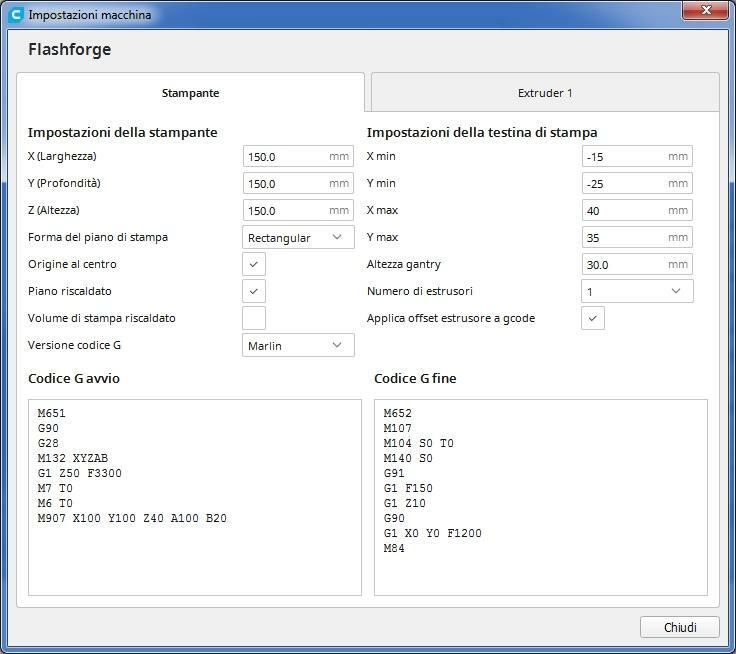This screenshot has height=654, width=736.
Task: Close the Impostazioni macchina window
Action: [706, 11]
